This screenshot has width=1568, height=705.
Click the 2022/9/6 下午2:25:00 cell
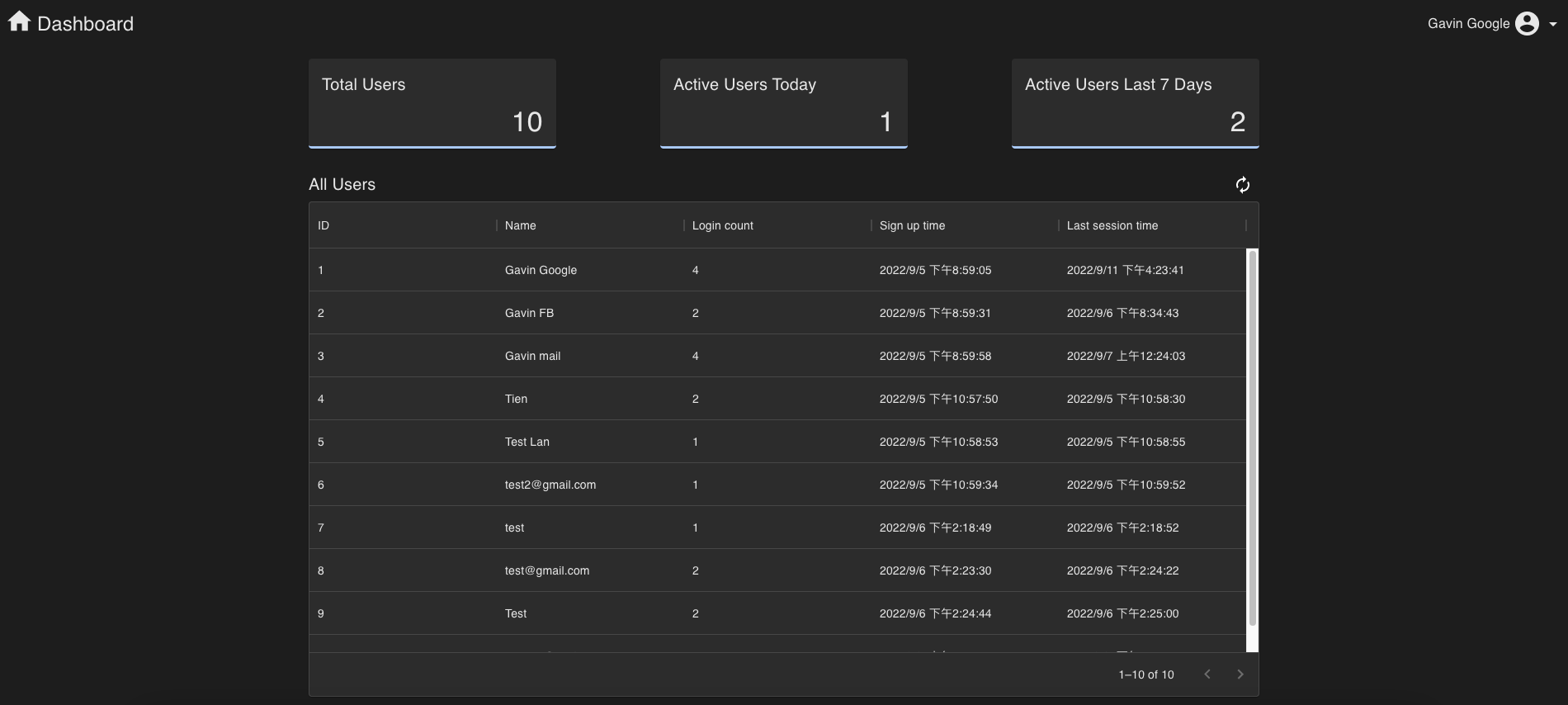(x=1152, y=613)
